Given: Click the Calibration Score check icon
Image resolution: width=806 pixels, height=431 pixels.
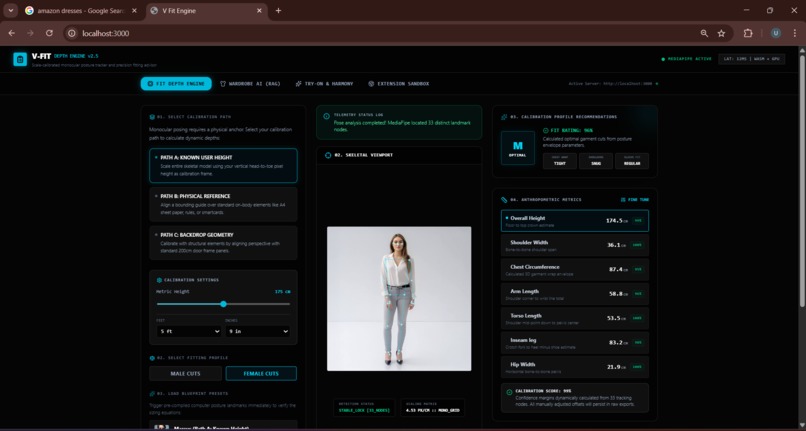Looking at the screenshot, I should (509, 392).
